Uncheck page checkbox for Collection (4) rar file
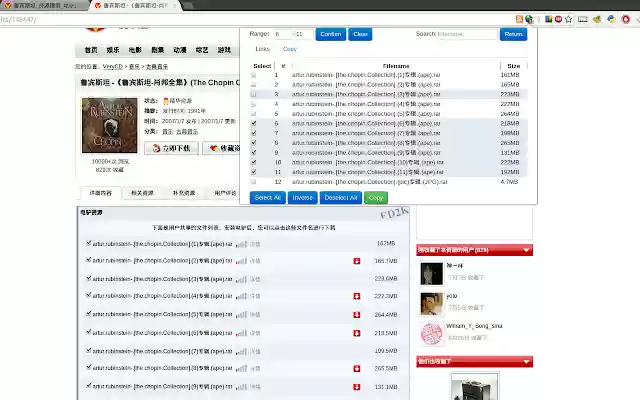Image resolution: width=640 pixels, height=400 pixels. pyautogui.click(x=89, y=295)
